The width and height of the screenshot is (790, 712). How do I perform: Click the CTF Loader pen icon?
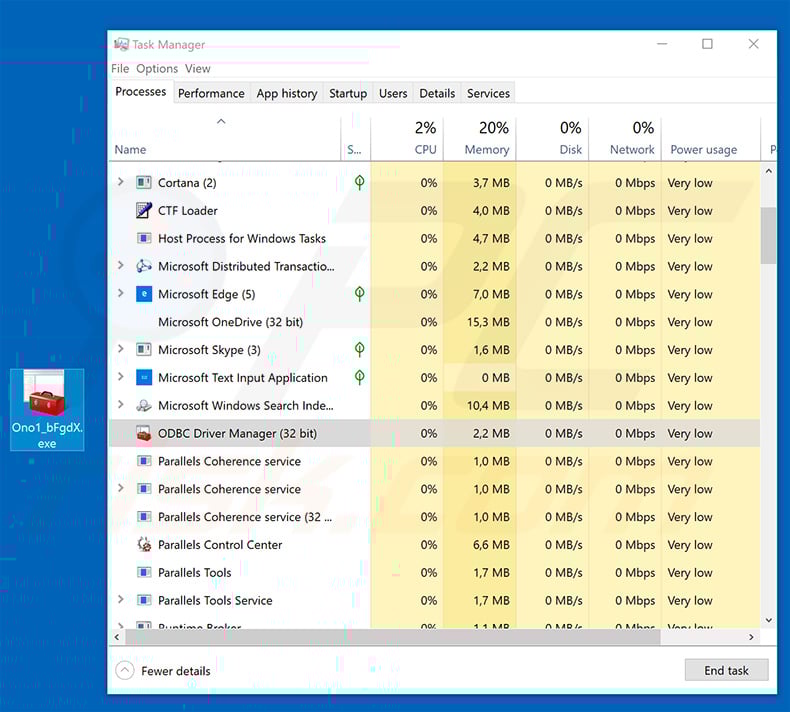(144, 210)
